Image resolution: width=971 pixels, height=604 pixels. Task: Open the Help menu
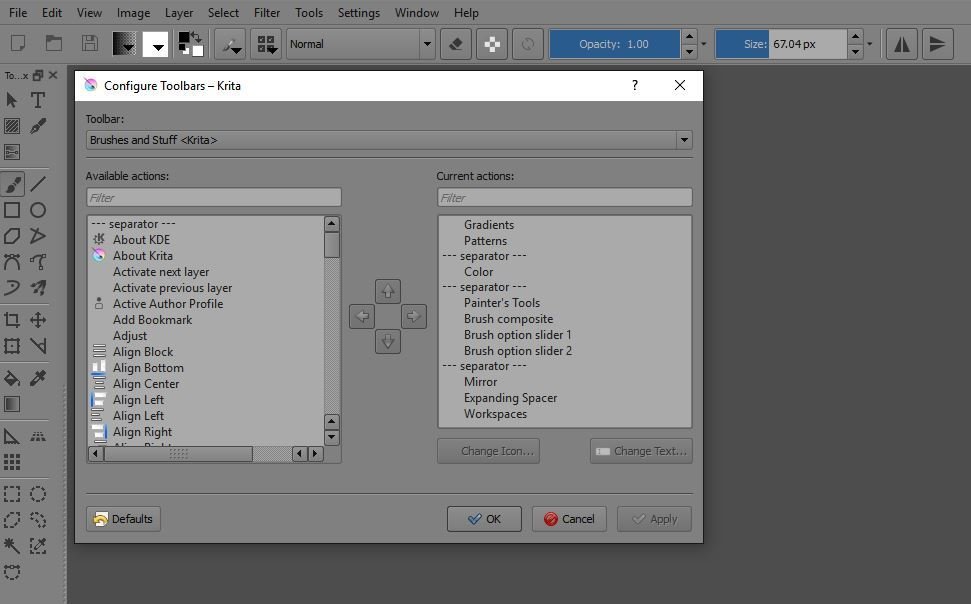coord(466,12)
